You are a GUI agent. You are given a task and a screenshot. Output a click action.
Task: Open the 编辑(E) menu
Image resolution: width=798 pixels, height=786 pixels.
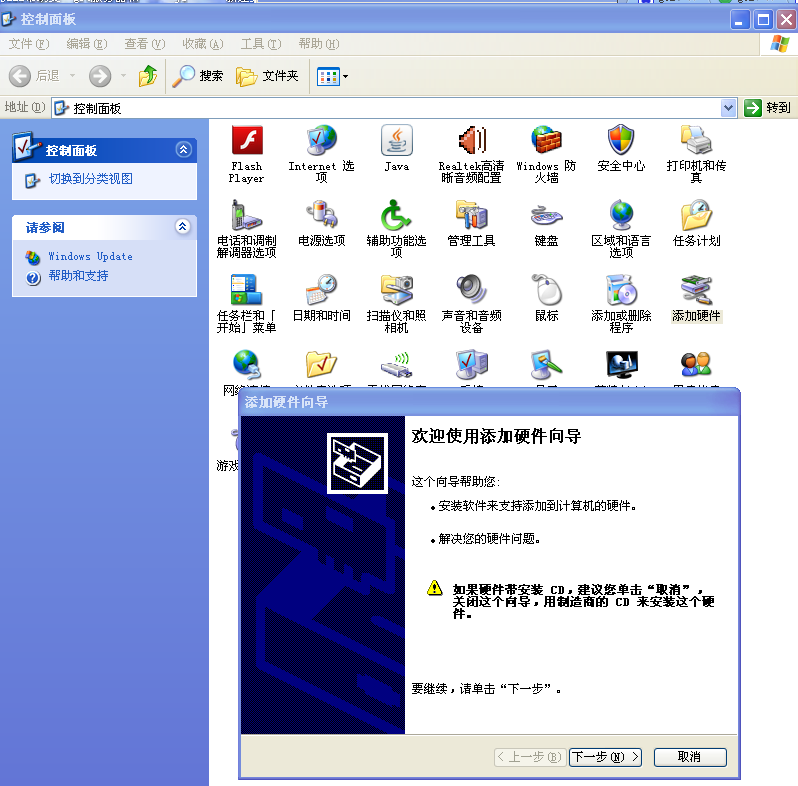pos(87,44)
